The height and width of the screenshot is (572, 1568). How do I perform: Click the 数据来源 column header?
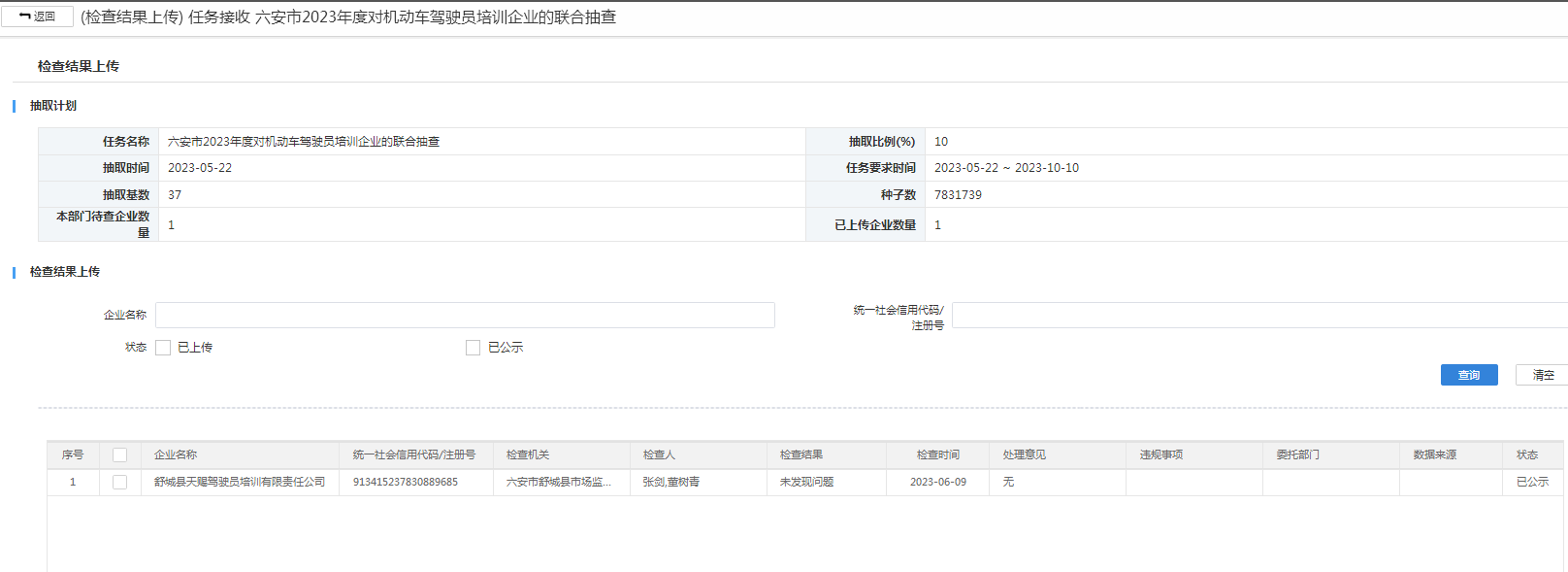[x=1434, y=454]
